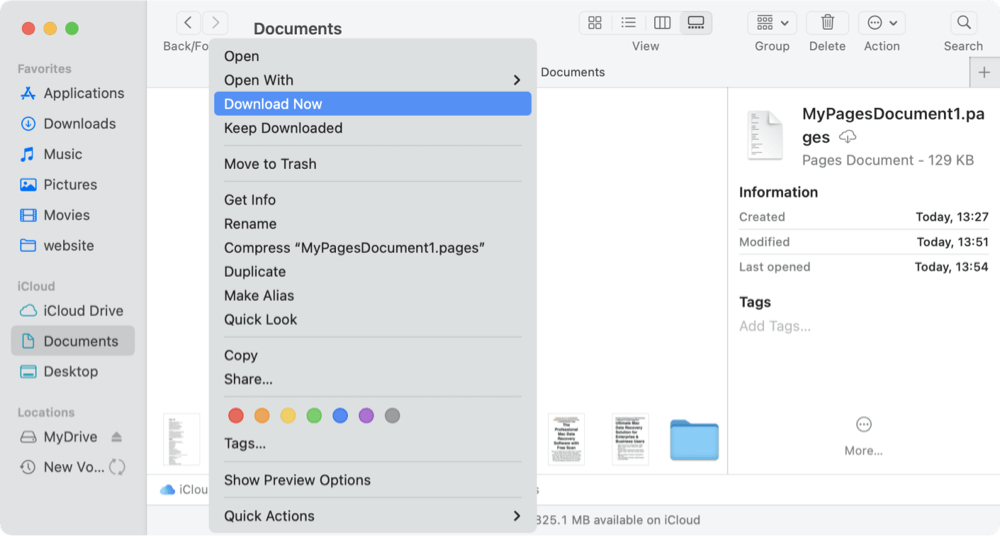1000x536 pixels.
Task: Select Make Alias
Action: (x=372, y=295)
